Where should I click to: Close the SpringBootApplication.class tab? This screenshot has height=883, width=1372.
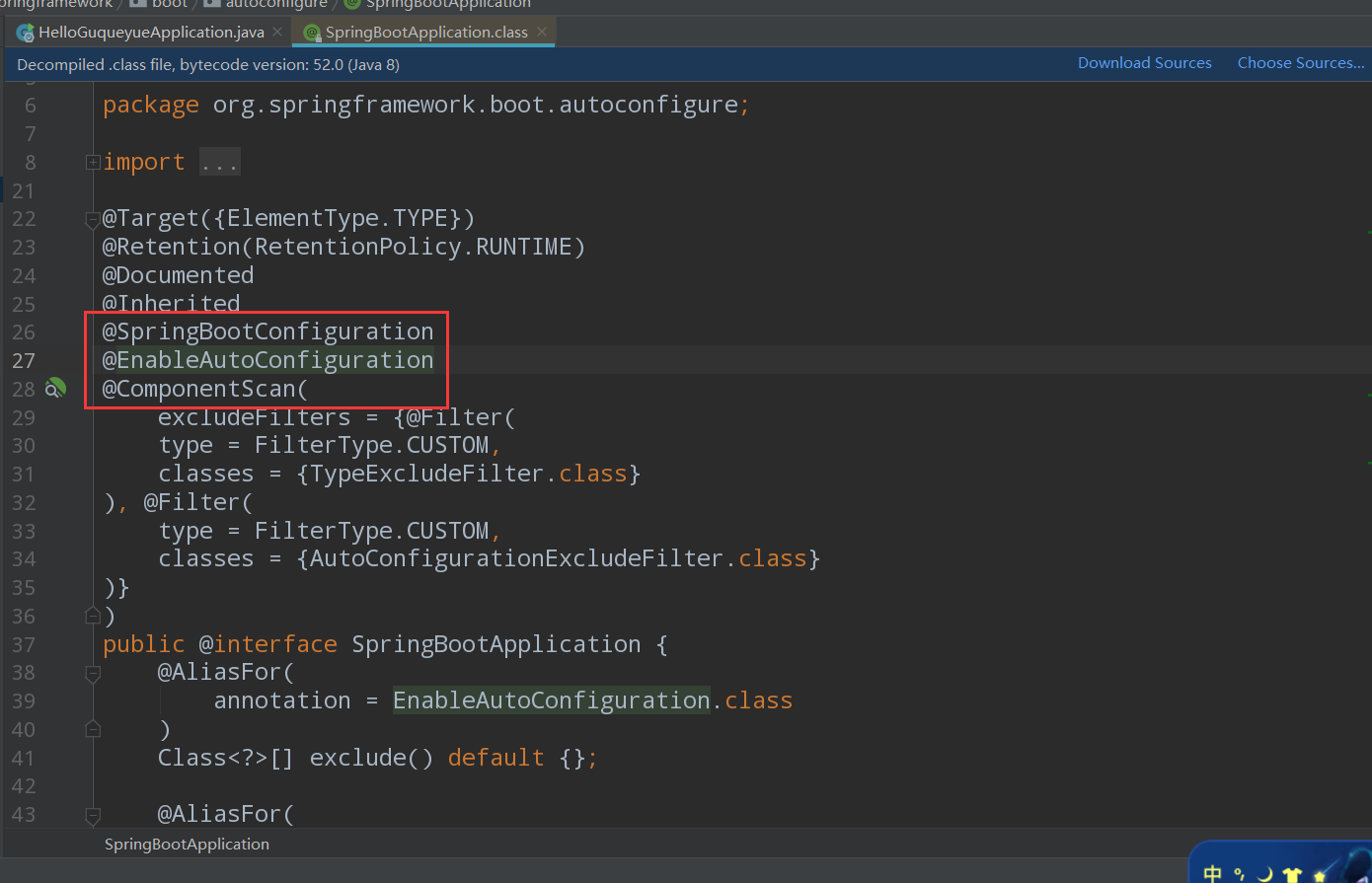(541, 31)
